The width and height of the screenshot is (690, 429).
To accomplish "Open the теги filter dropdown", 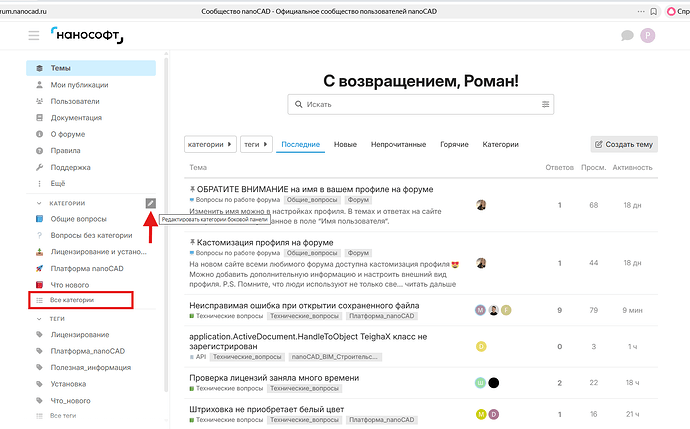I will coord(256,144).
